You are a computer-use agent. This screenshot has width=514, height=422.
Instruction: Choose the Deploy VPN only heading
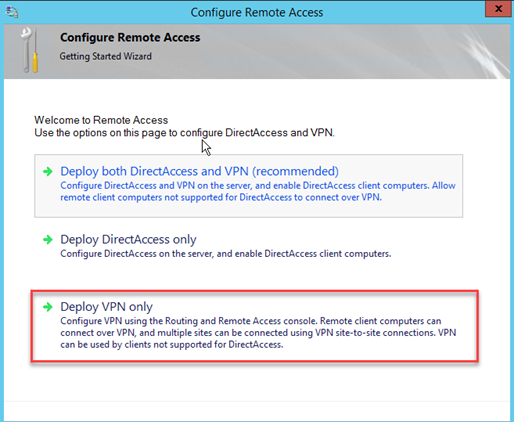tap(106, 307)
